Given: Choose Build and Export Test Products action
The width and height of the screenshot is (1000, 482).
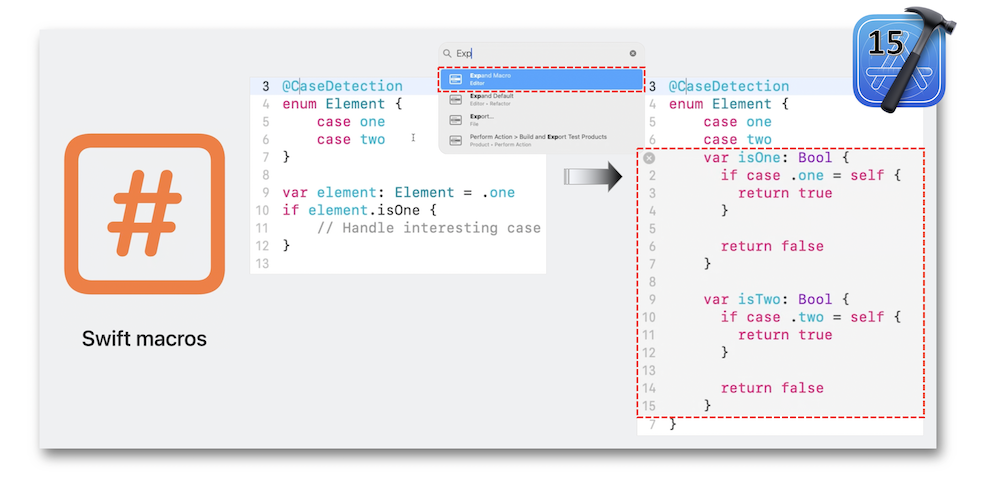Looking at the screenshot, I should [541, 140].
